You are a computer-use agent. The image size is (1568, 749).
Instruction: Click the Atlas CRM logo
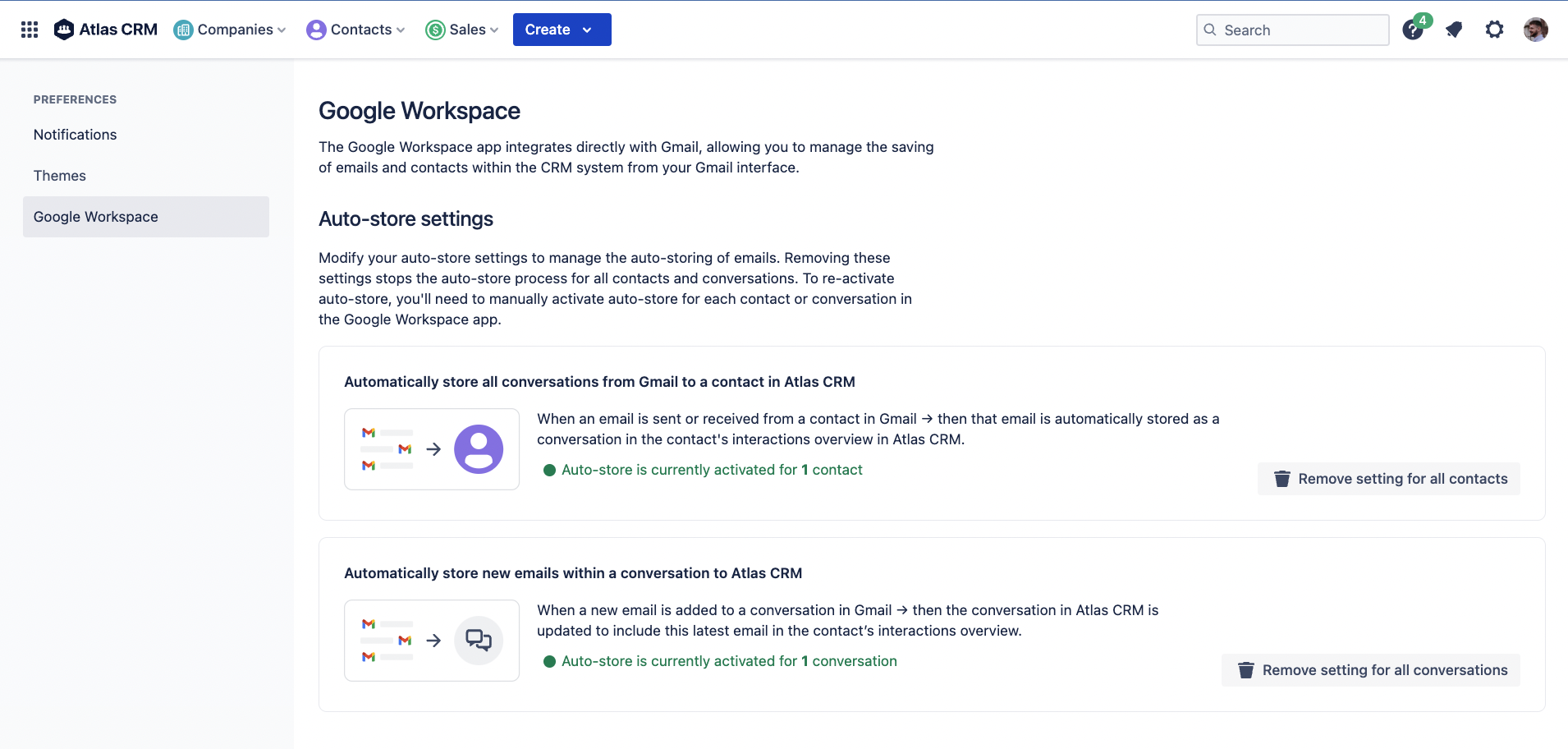coord(105,30)
